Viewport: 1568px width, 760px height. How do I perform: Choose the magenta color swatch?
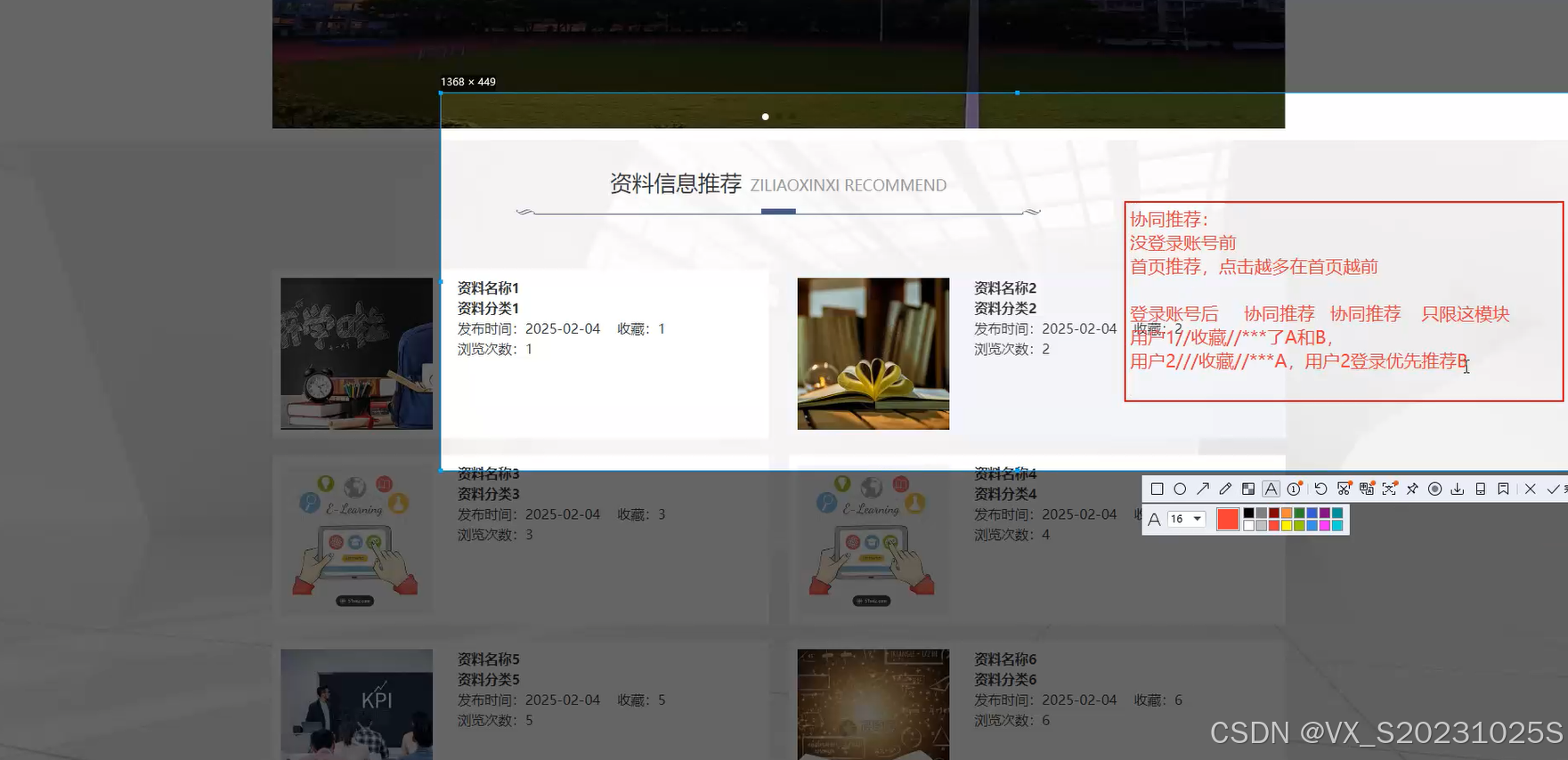(x=1324, y=526)
